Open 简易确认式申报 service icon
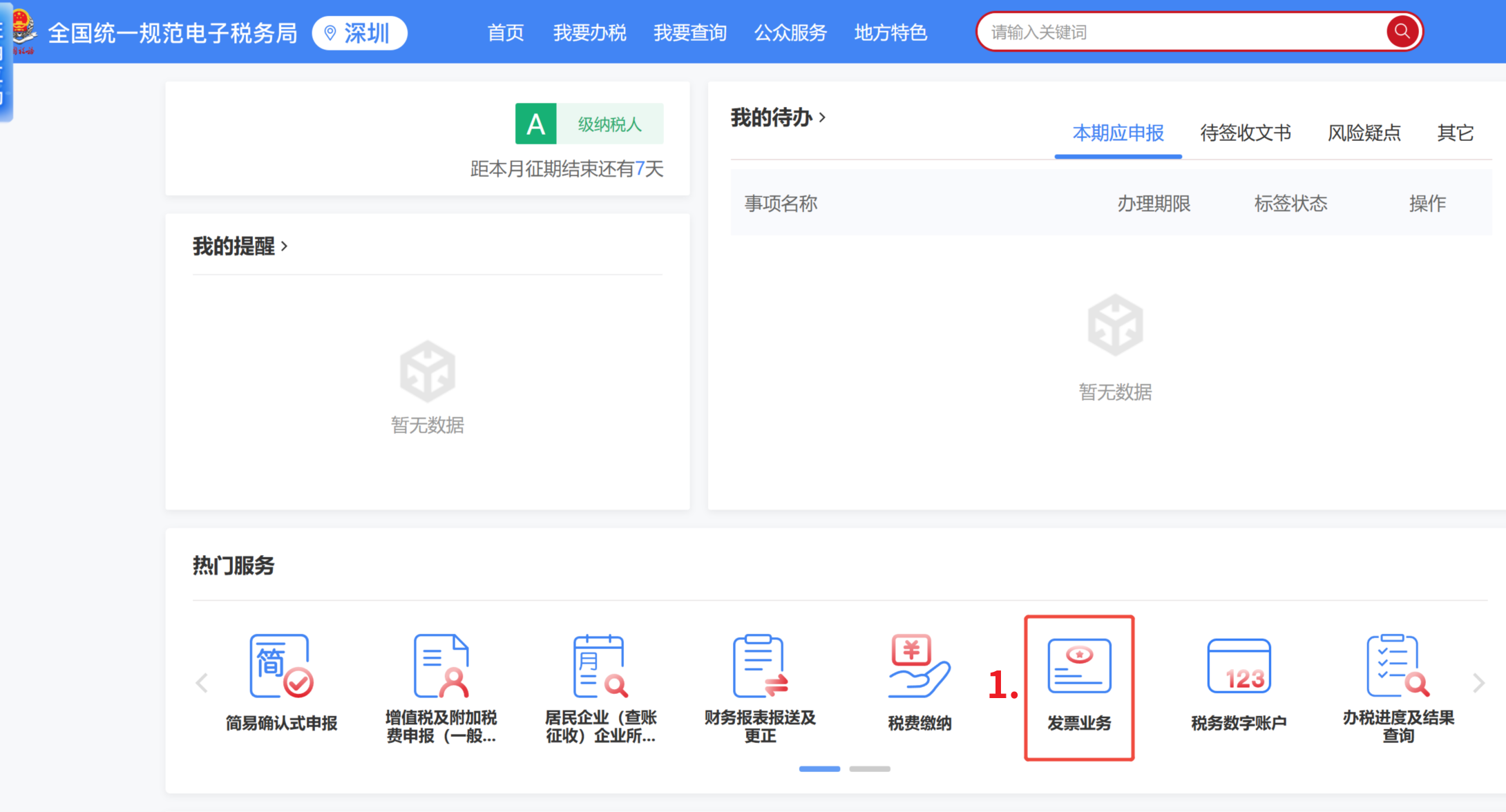 281,667
